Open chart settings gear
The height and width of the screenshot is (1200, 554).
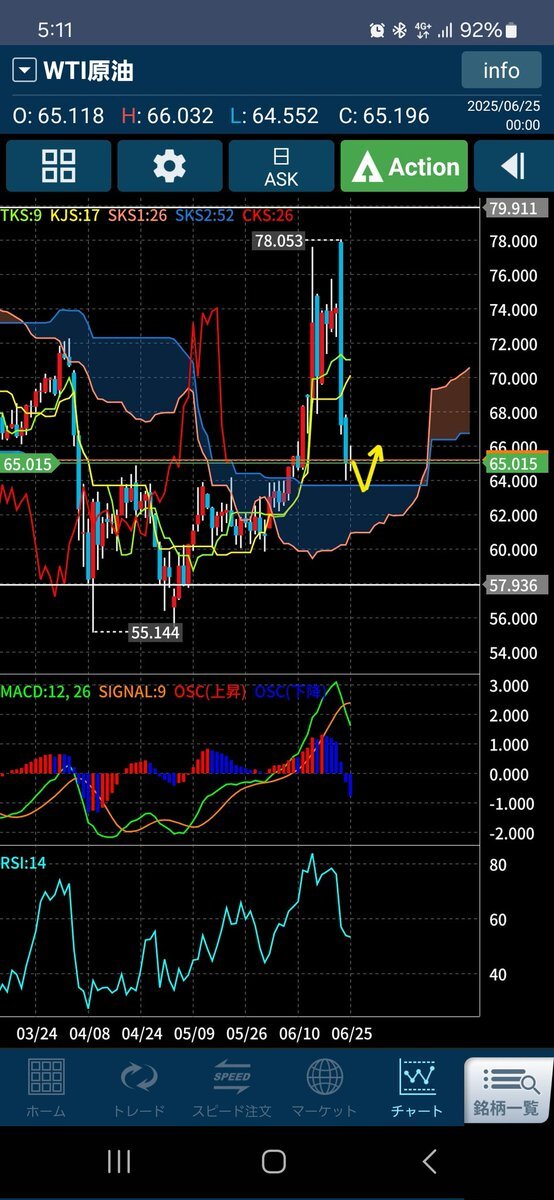pos(170,166)
